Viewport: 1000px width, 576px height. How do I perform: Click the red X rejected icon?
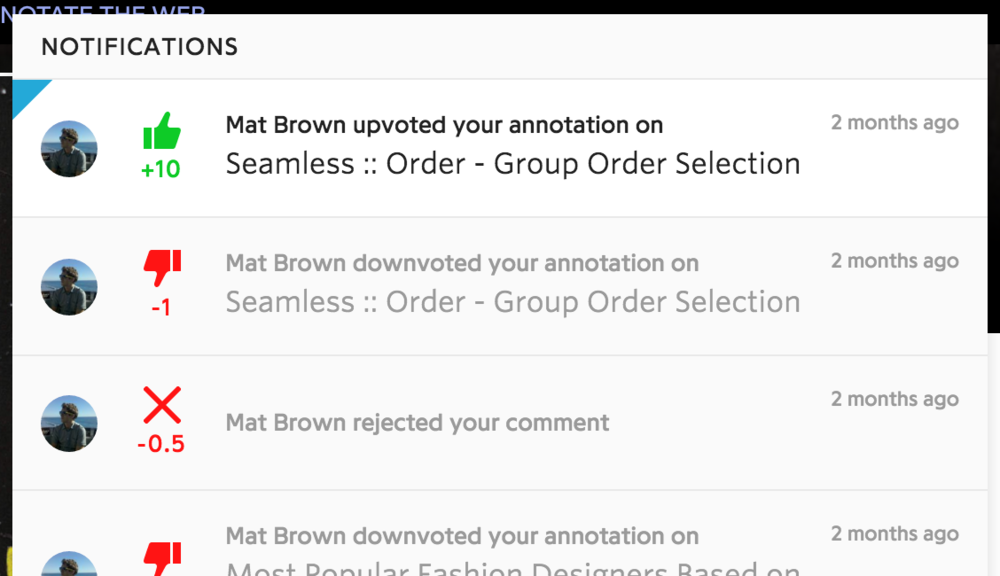point(162,405)
